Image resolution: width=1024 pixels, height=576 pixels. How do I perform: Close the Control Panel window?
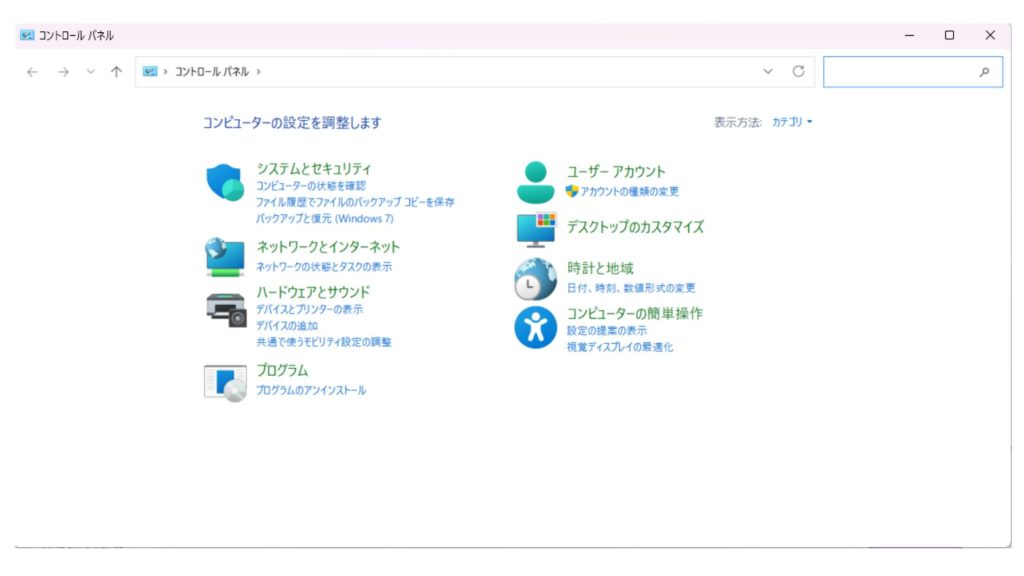click(990, 35)
